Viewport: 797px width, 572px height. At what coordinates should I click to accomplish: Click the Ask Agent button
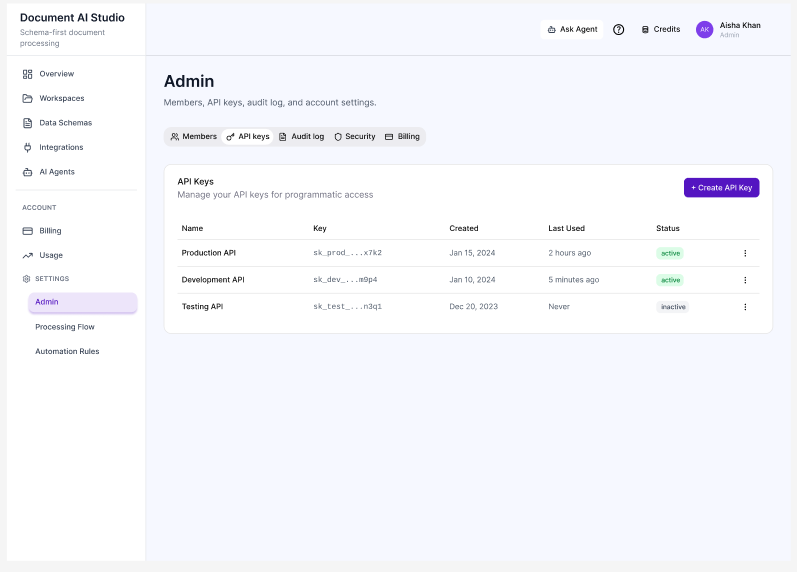572,29
